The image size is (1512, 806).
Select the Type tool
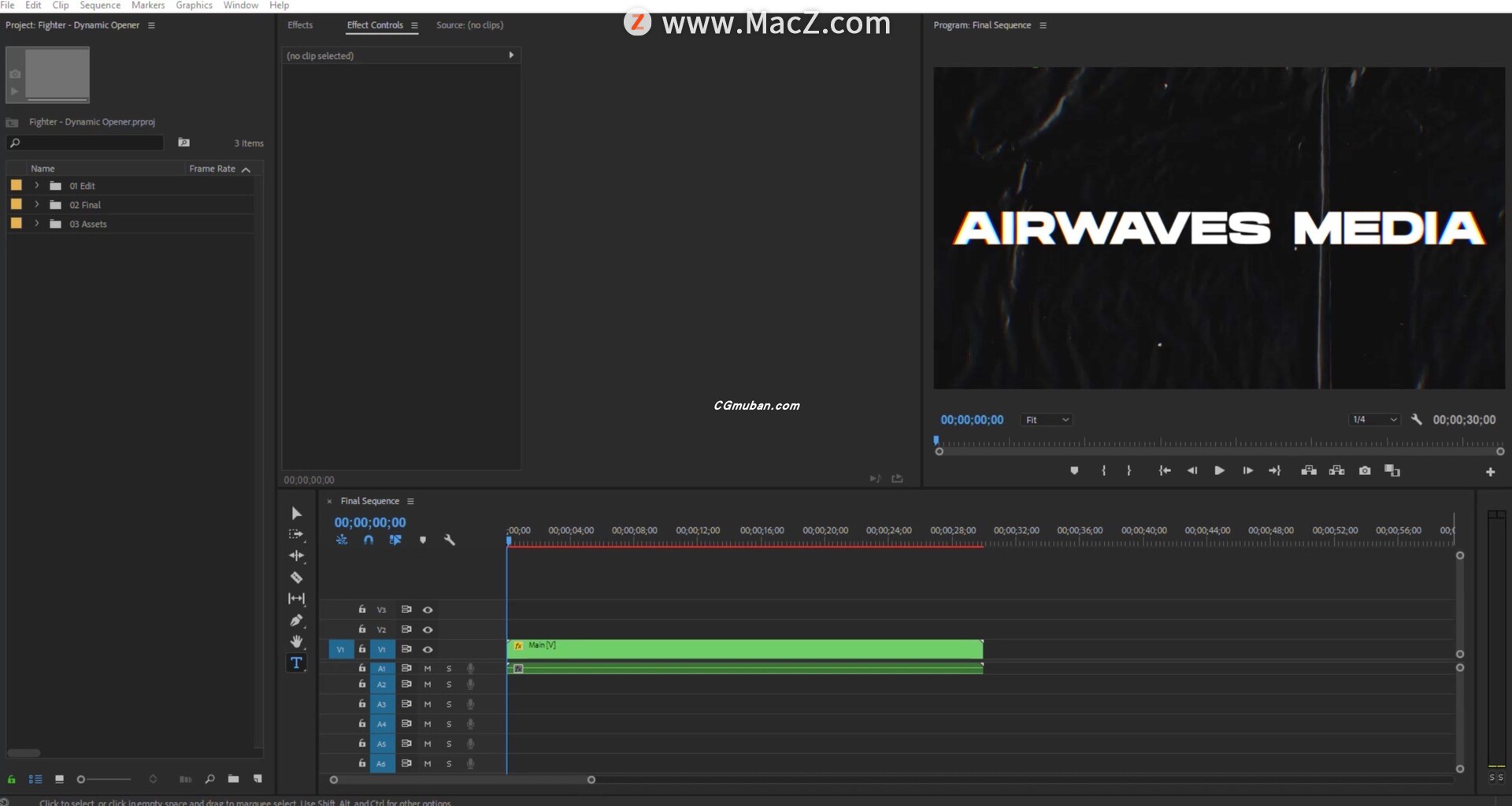click(296, 663)
